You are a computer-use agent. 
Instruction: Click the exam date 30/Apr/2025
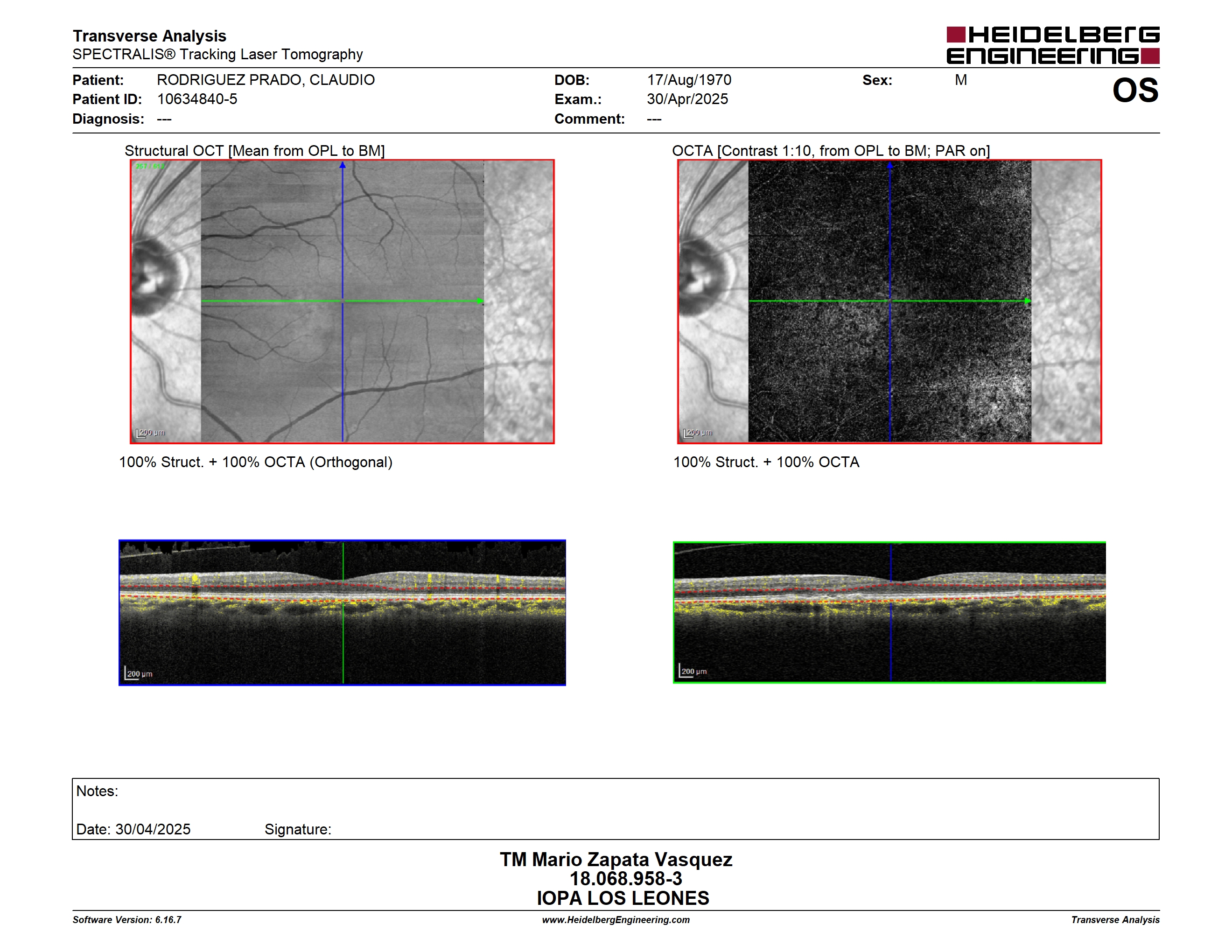[687, 99]
